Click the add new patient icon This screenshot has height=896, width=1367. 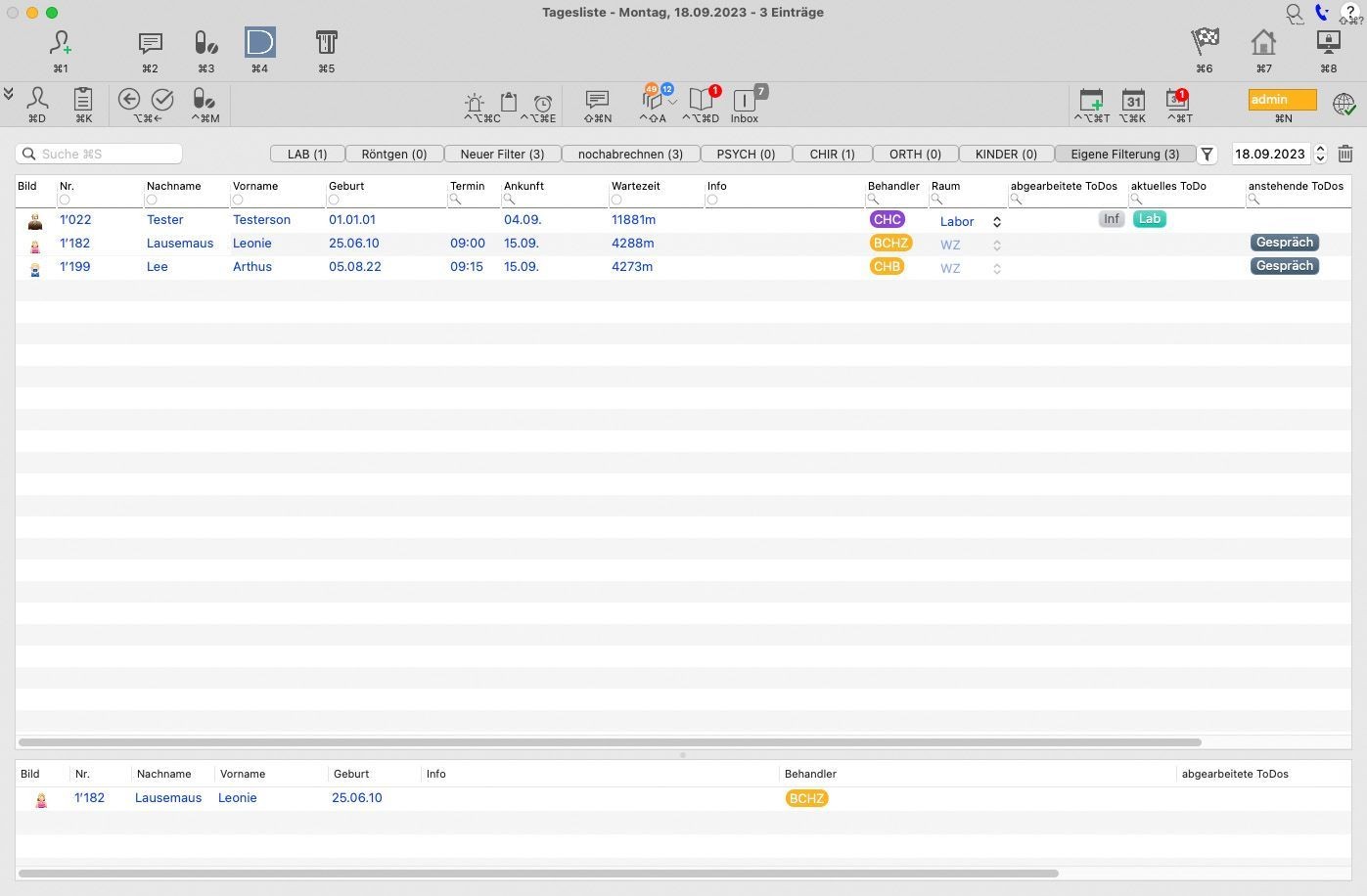click(61, 43)
